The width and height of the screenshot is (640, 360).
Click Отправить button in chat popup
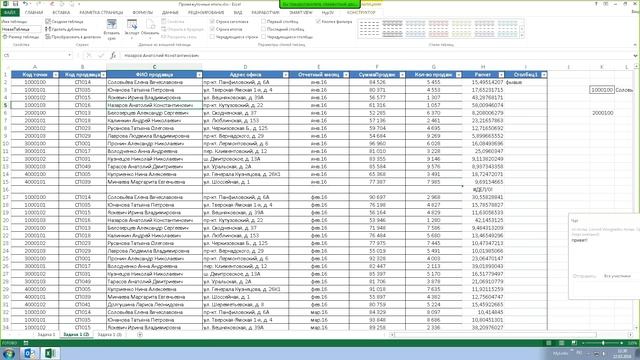tap(584, 276)
